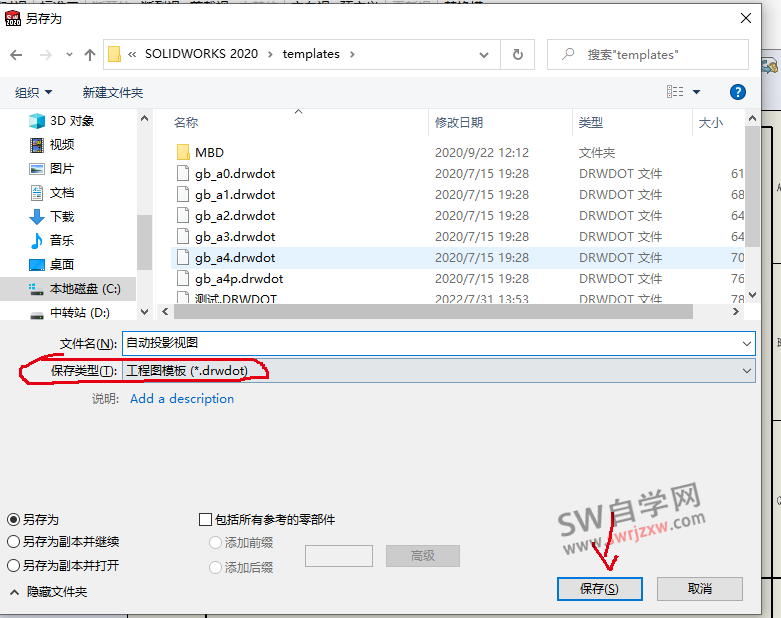Sort by the 类型 column header
The image size is (781, 618).
click(591, 123)
